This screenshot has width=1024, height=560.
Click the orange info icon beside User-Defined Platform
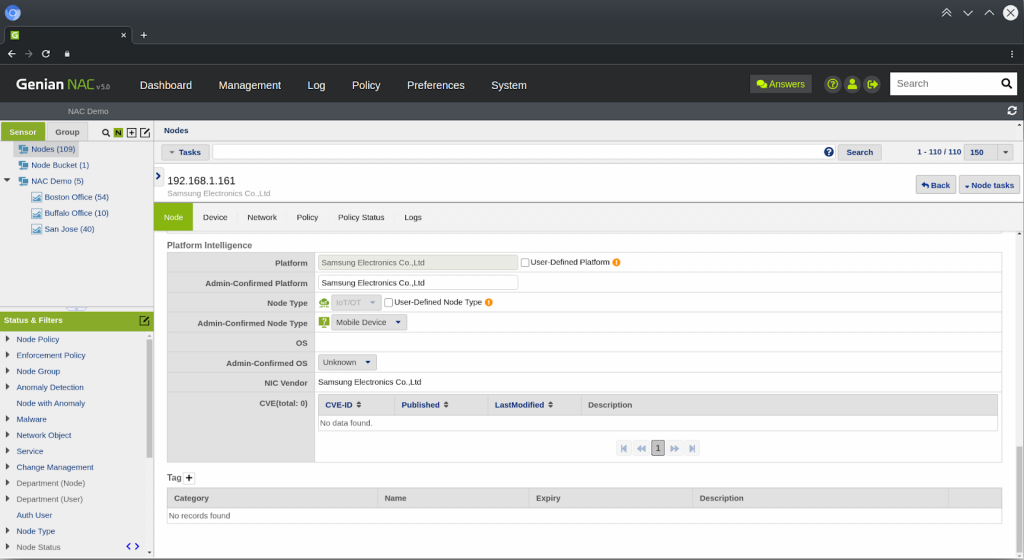point(616,263)
